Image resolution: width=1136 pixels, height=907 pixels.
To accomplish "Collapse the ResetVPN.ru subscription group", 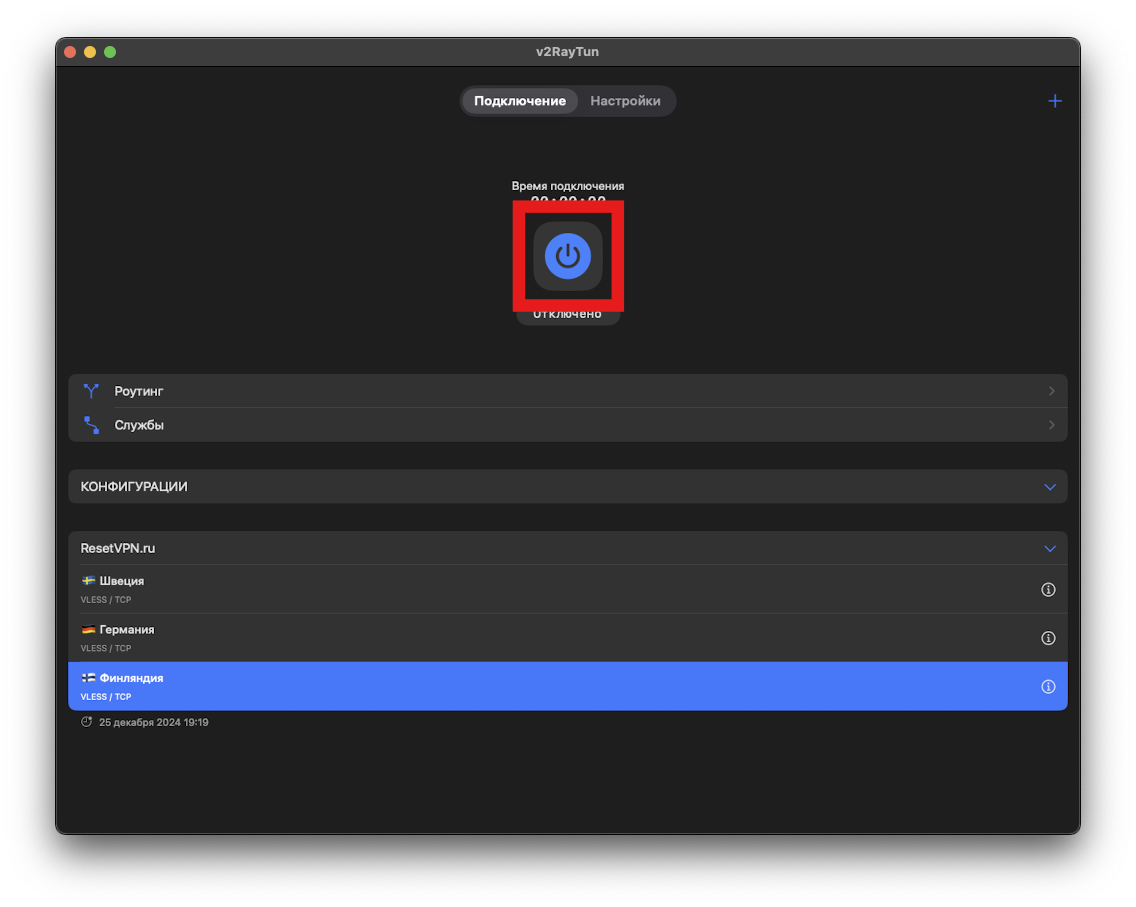I will click(x=1050, y=548).
